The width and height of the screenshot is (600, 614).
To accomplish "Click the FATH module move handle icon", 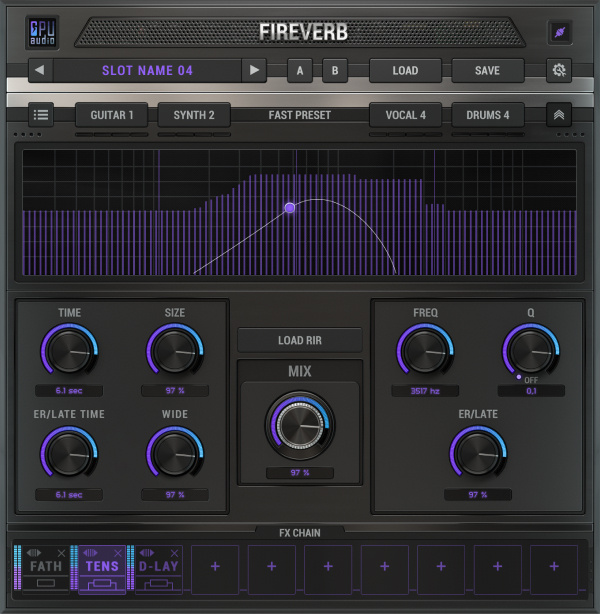I will (x=34, y=553).
